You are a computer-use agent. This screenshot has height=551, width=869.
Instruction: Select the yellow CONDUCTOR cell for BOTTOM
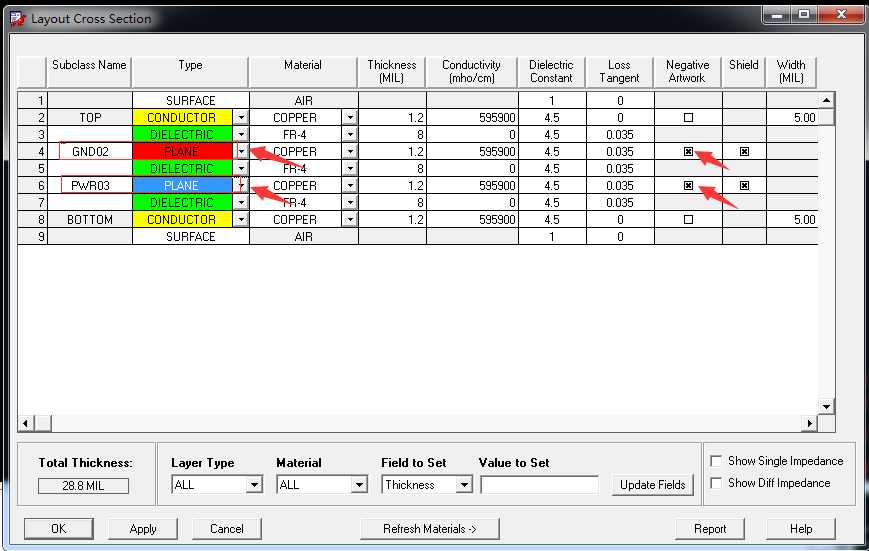click(182, 220)
